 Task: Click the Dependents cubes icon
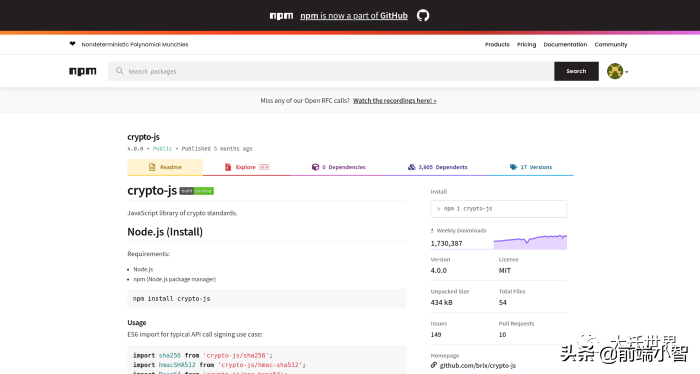412,167
